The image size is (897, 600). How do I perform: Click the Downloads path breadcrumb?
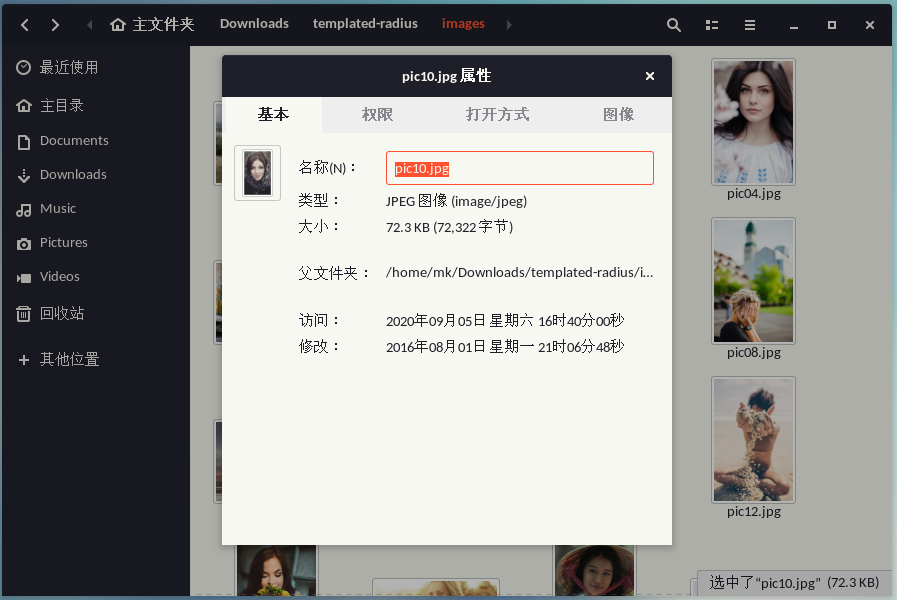coord(254,24)
